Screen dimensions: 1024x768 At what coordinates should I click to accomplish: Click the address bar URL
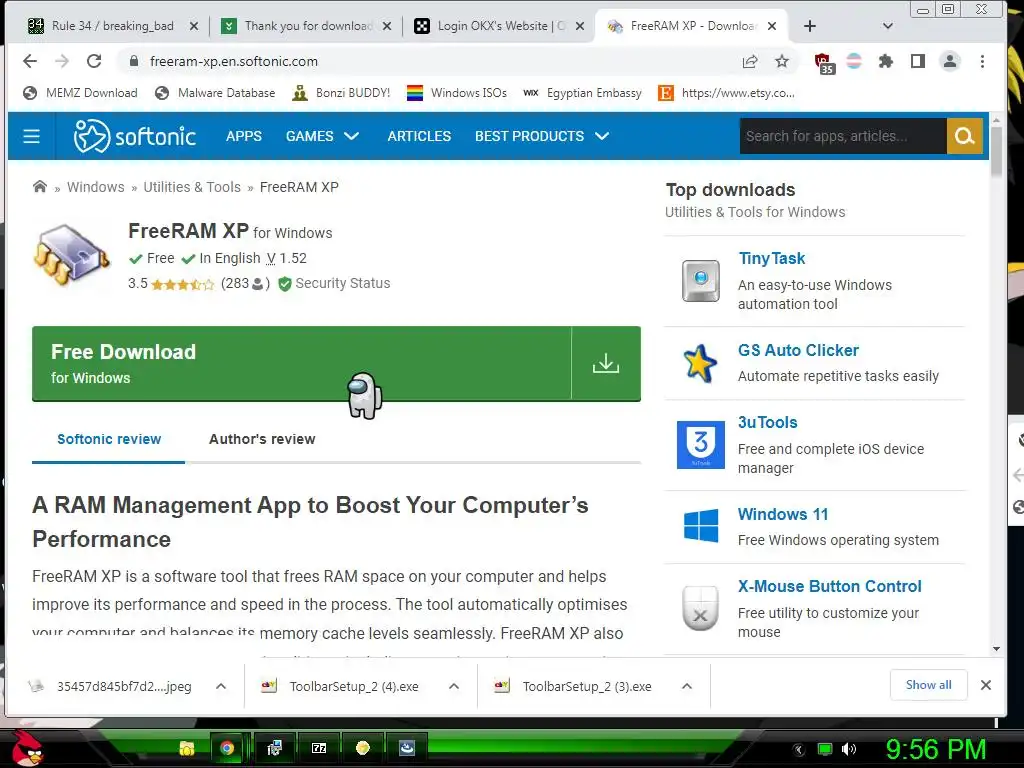234,61
